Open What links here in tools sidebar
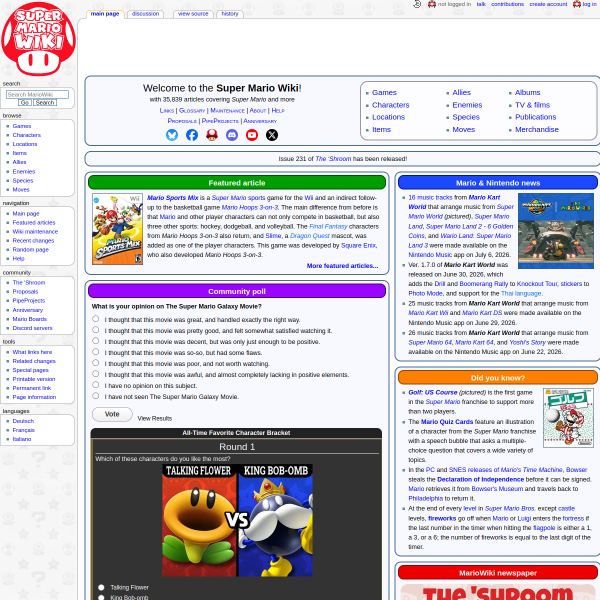 click(x=32, y=352)
